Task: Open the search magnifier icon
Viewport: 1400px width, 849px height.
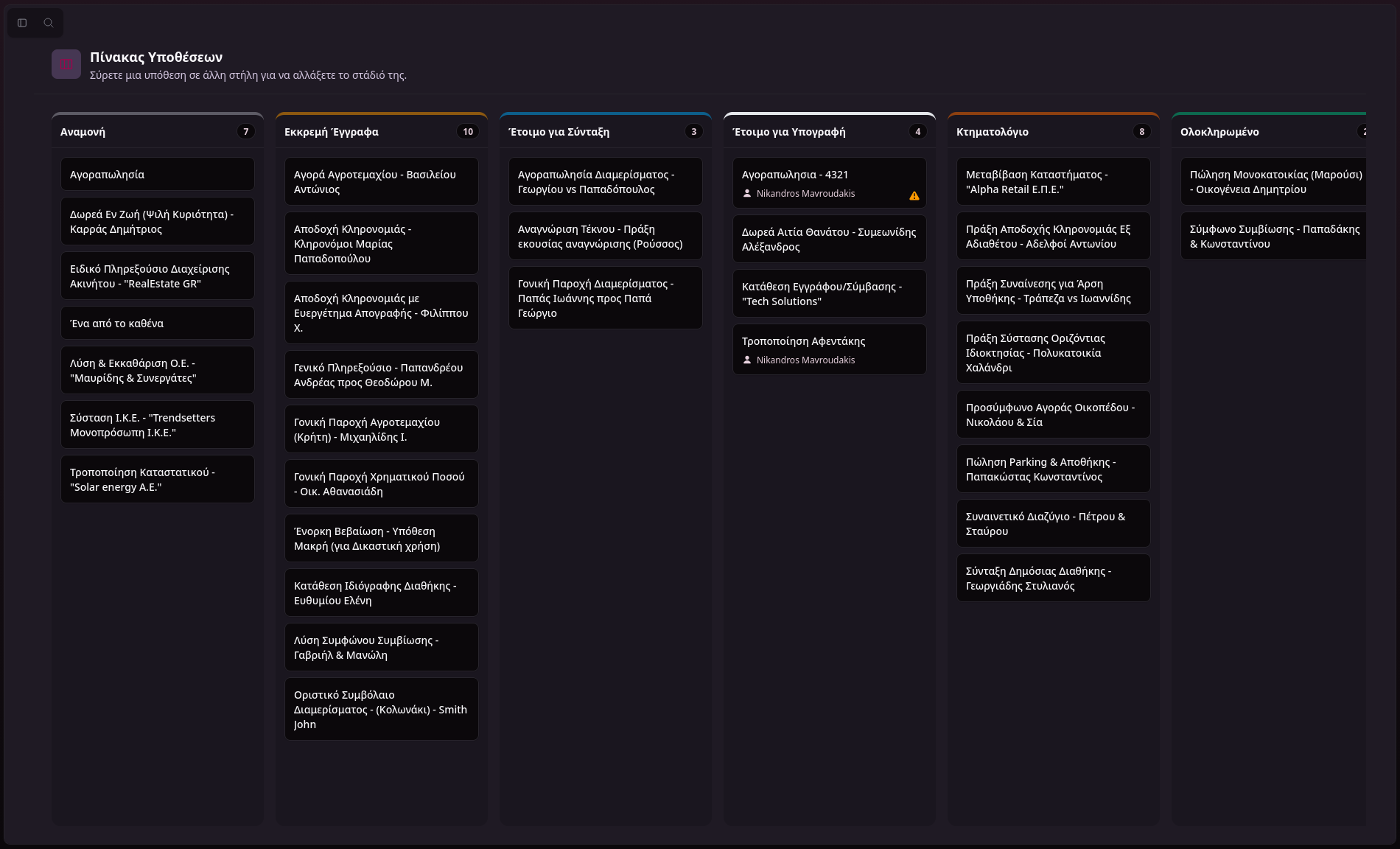Action: coord(49,23)
